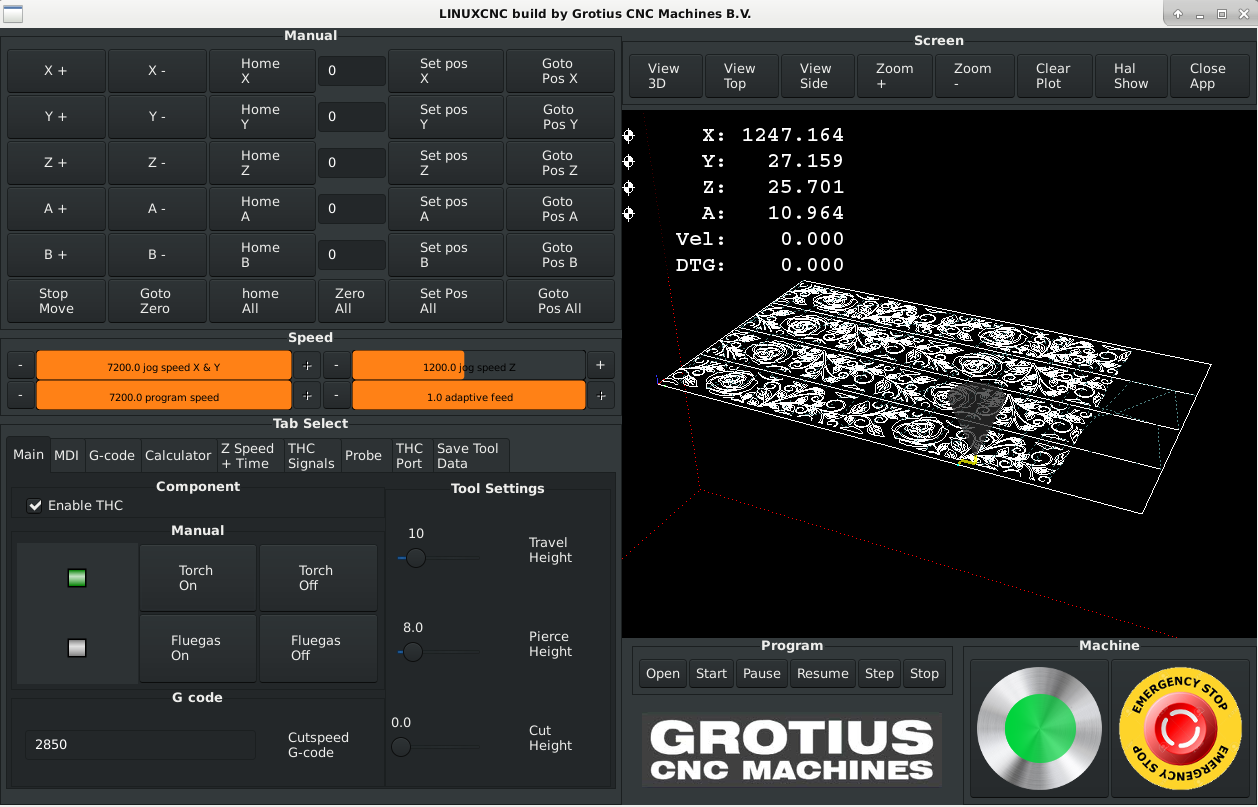
Task: Open the G-code tab
Action: pos(112,455)
